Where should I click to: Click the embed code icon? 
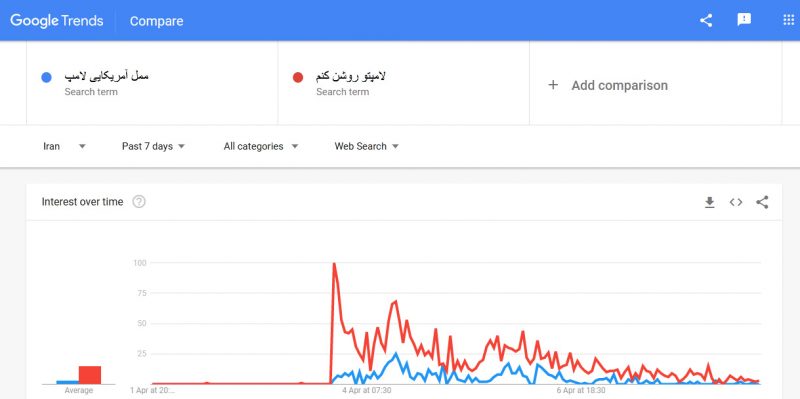[x=736, y=203]
